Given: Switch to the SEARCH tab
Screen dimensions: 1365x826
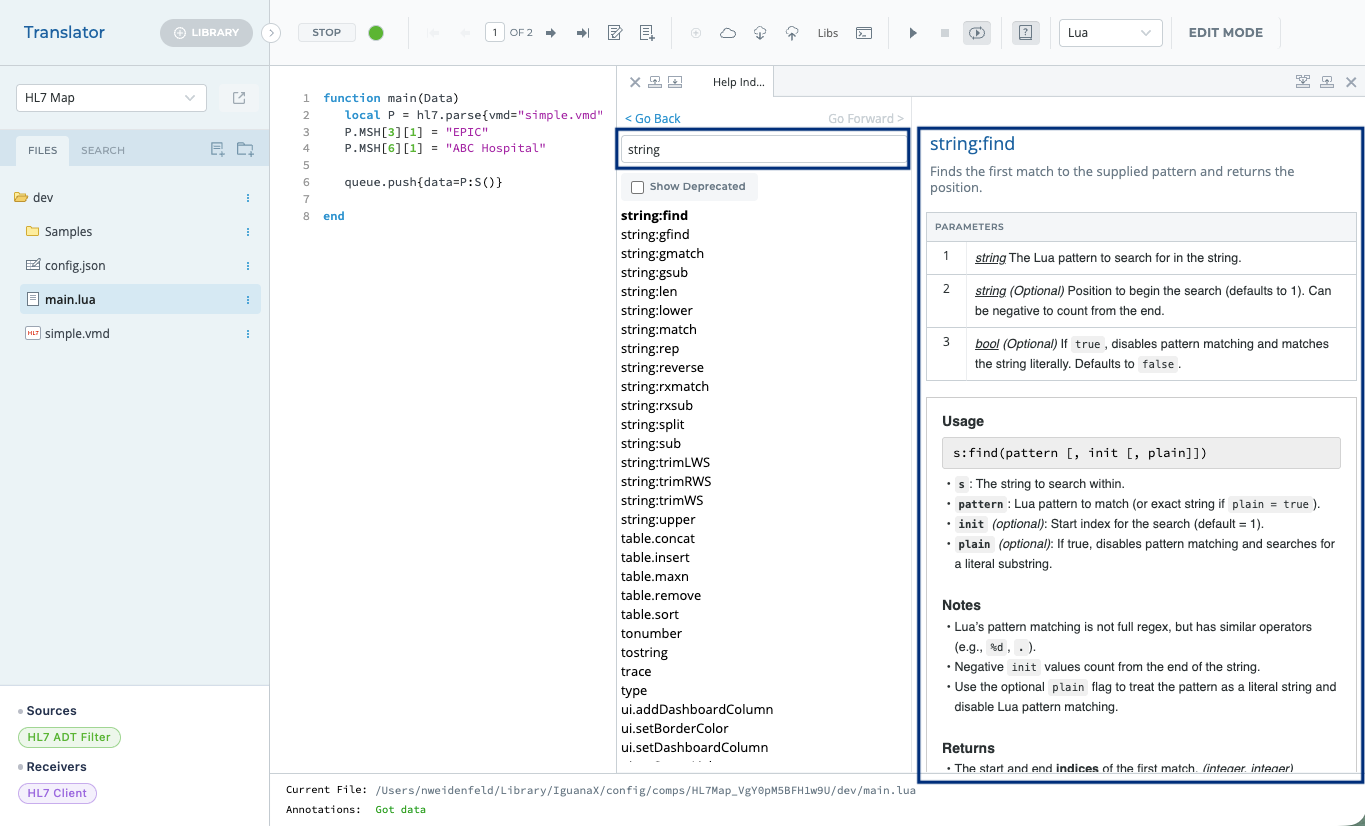Looking at the screenshot, I should [x=103, y=151].
